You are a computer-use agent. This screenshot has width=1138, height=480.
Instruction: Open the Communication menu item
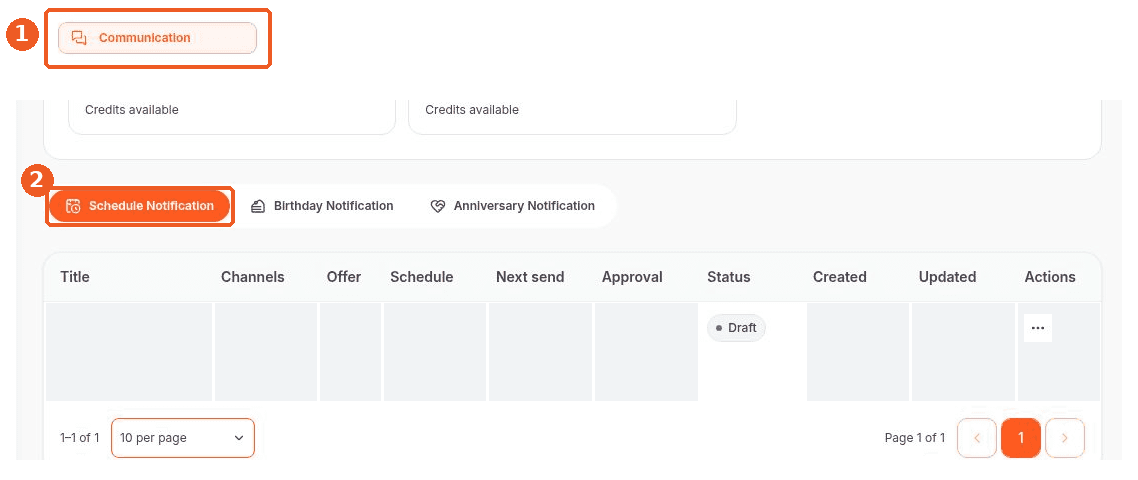coord(157,38)
